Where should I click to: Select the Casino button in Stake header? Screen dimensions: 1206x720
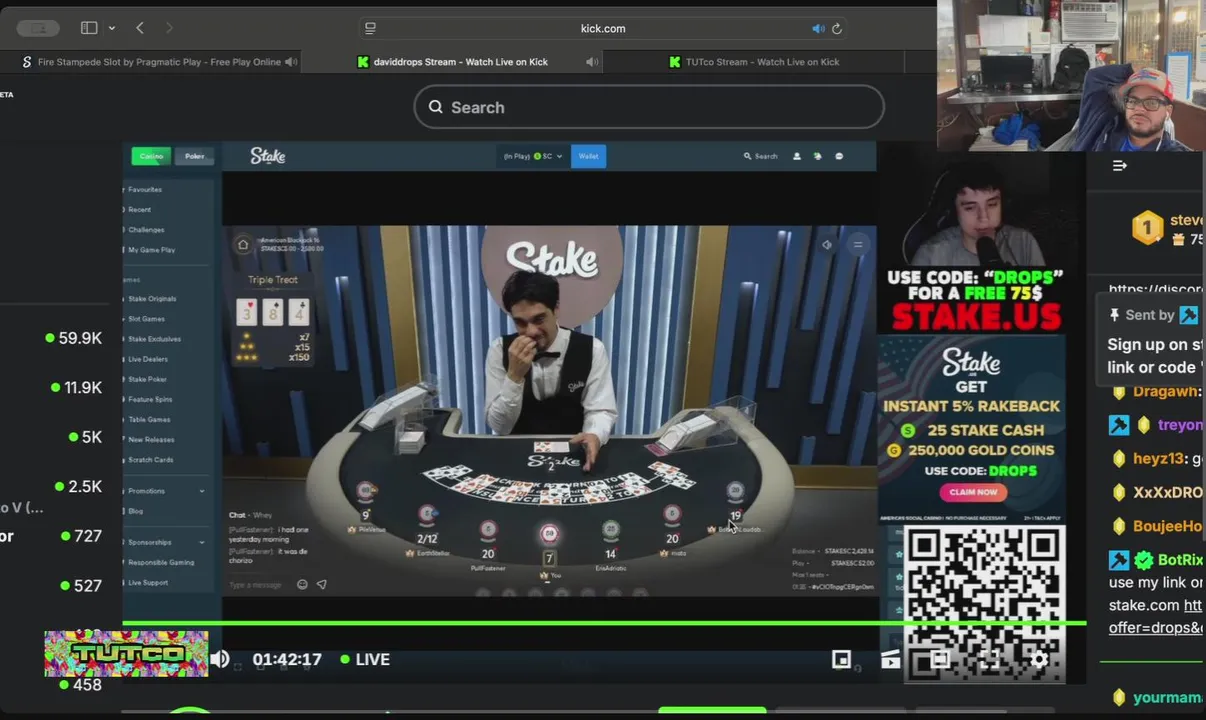[151, 156]
